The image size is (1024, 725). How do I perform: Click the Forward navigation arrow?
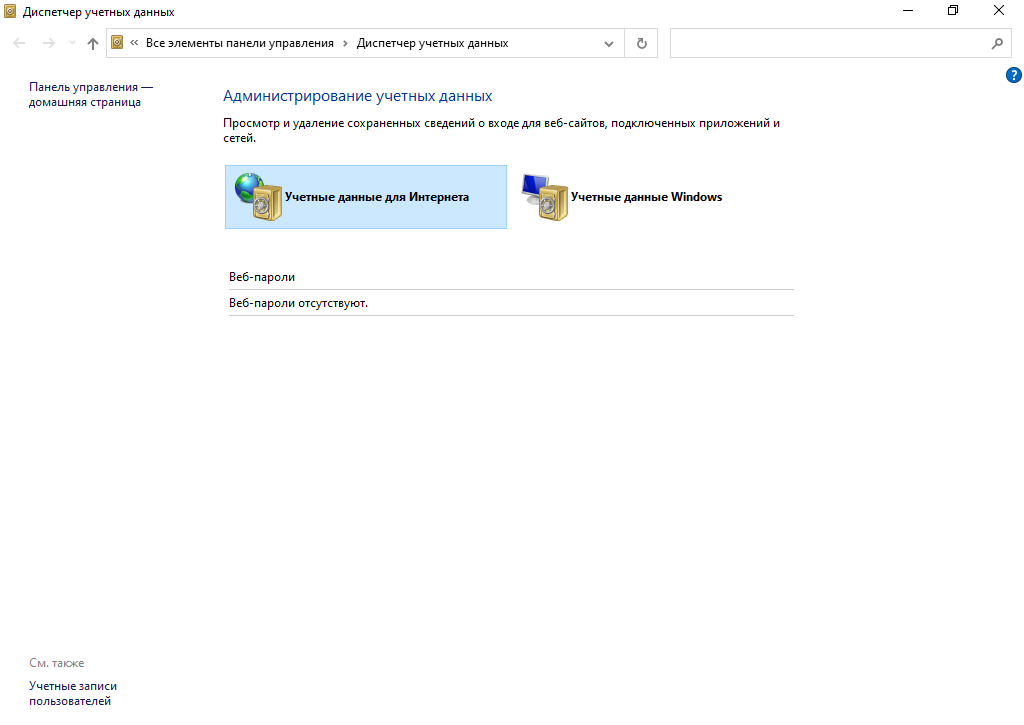coord(48,44)
